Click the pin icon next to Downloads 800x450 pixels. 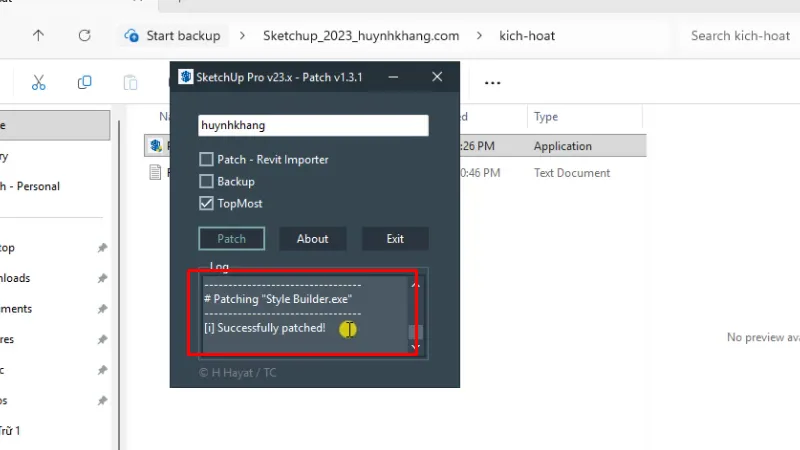point(103,278)
